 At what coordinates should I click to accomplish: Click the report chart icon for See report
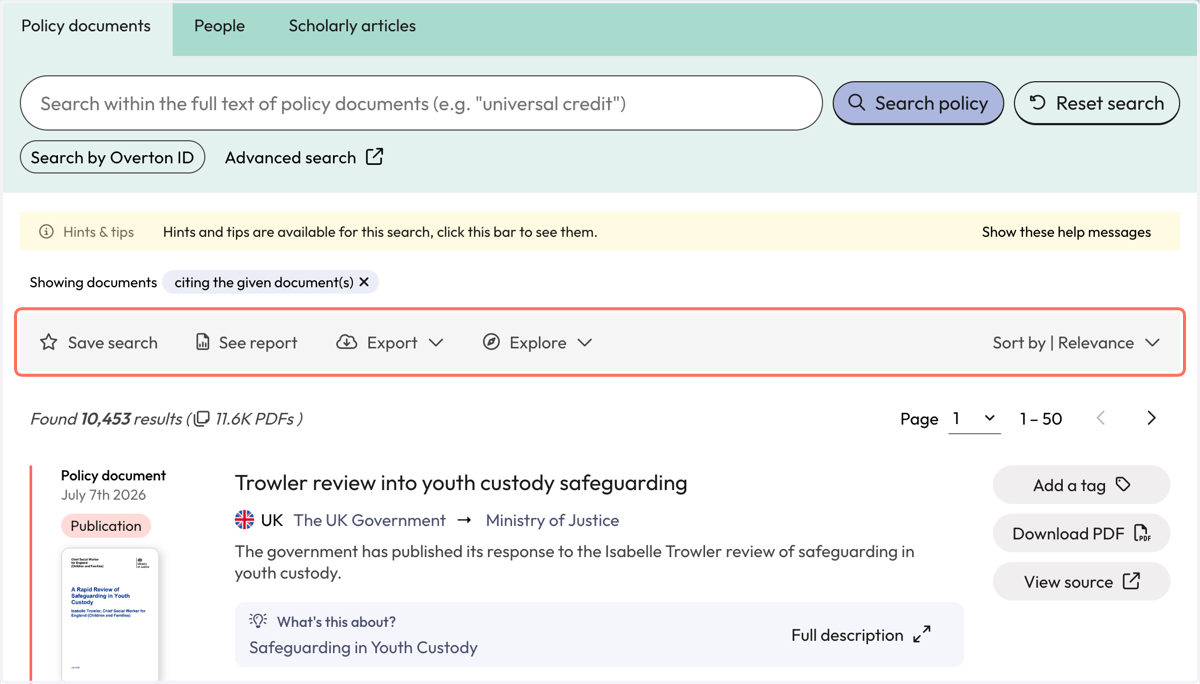click(x=202, y=342)
